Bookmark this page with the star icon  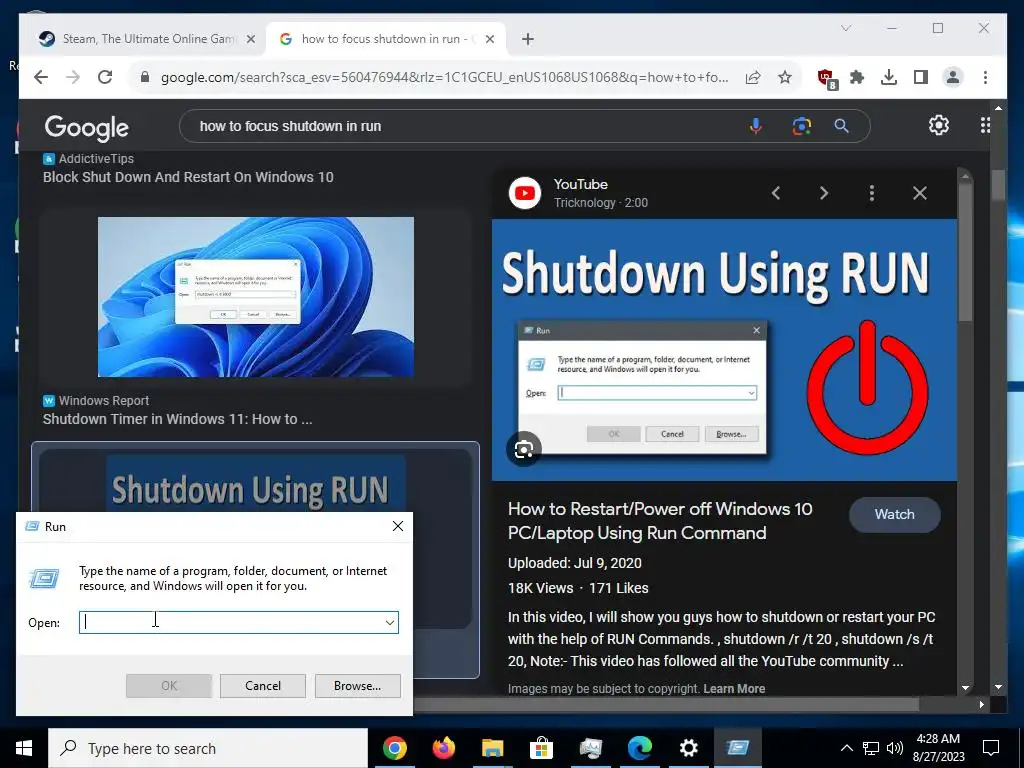pos(785,77)
